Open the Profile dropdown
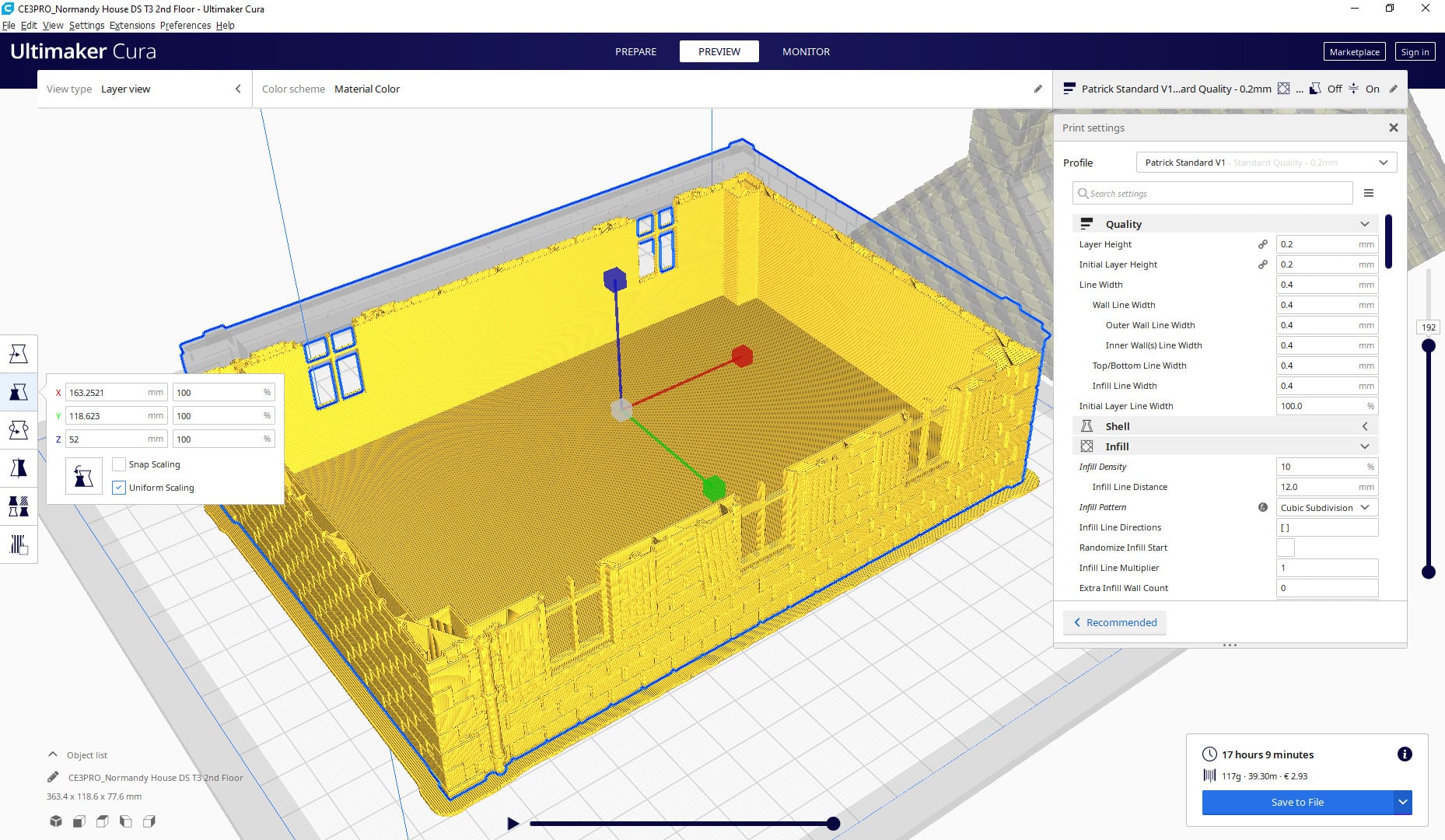Viewport: 1445px width, 840px height. point(1266,163)
